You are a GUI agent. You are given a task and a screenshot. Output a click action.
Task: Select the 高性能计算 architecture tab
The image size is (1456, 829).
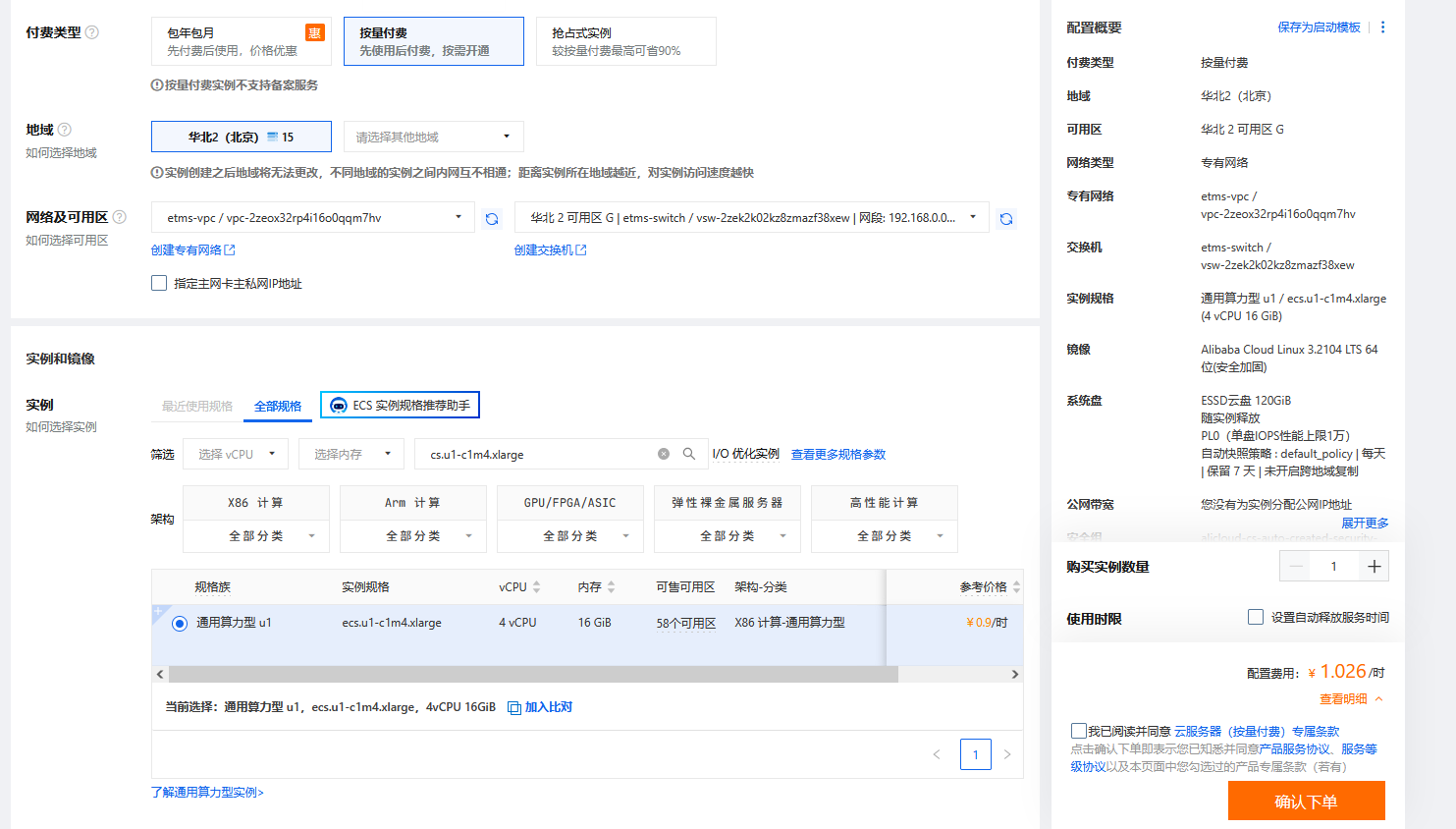pyautogui.click(x=885, y=503)
